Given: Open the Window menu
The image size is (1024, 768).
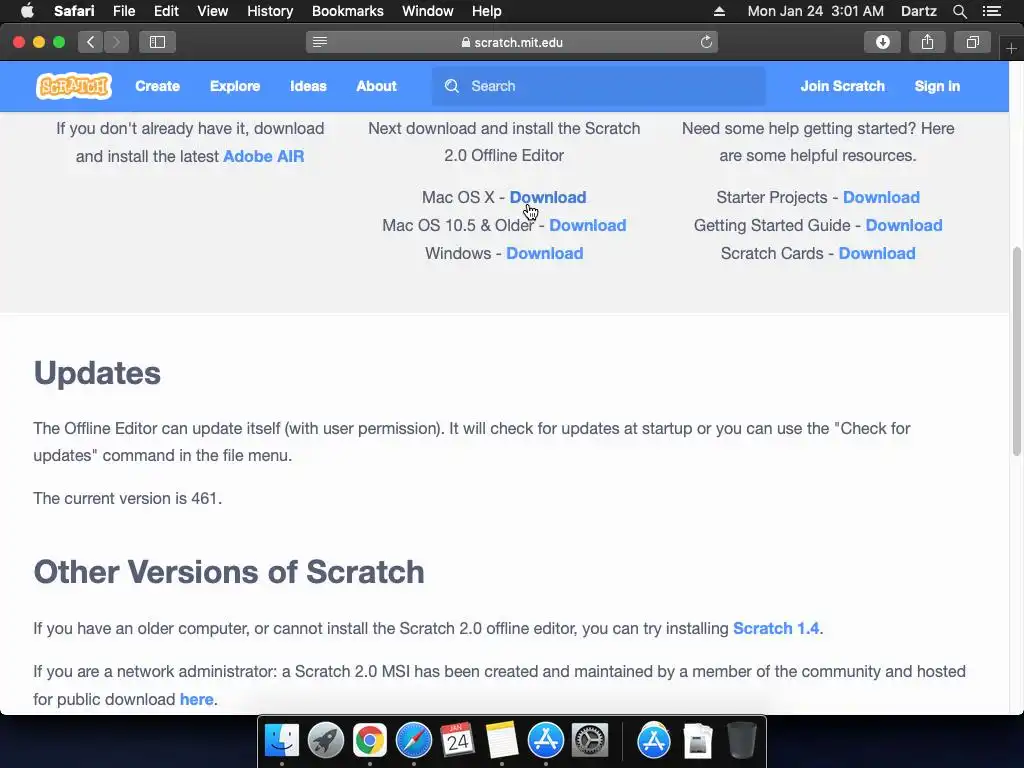Looking at the screenshot, I should pos(428,11).
